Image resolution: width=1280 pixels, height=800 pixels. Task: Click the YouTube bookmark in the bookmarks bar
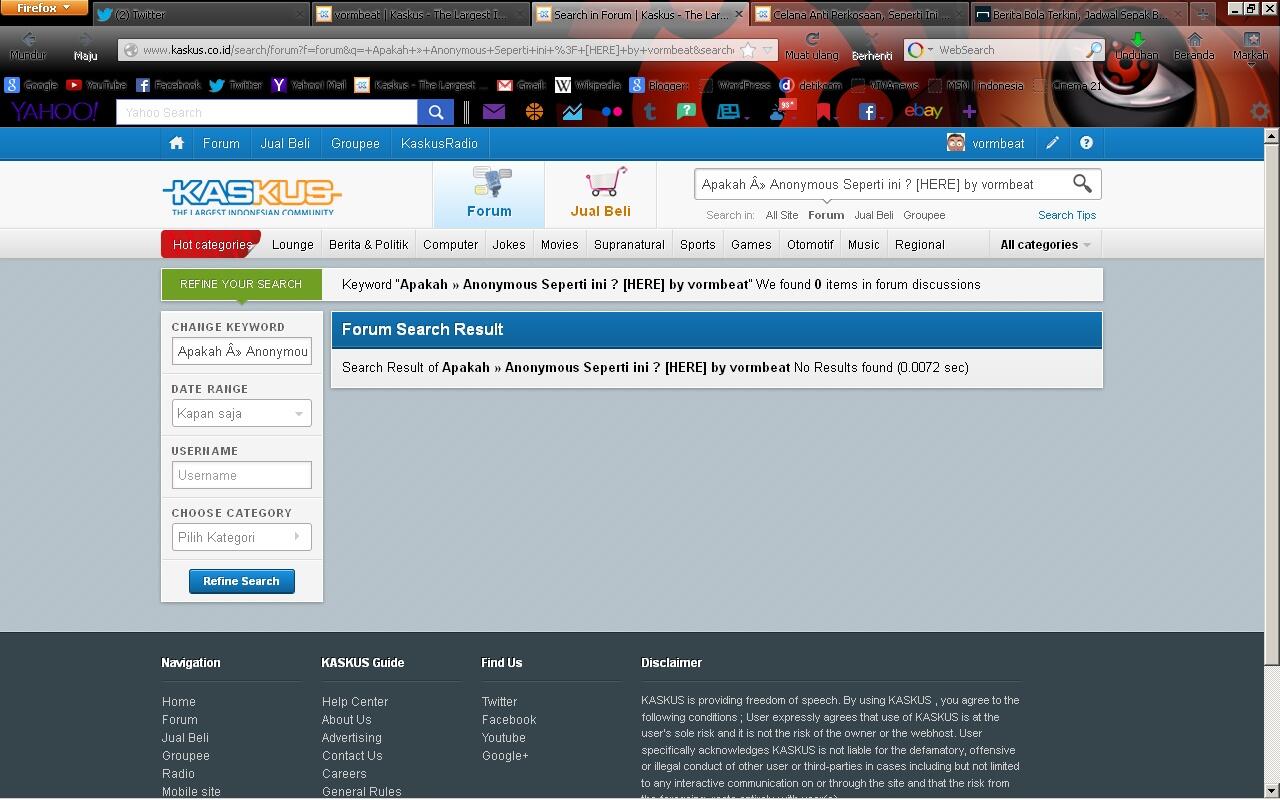(96, 85)
